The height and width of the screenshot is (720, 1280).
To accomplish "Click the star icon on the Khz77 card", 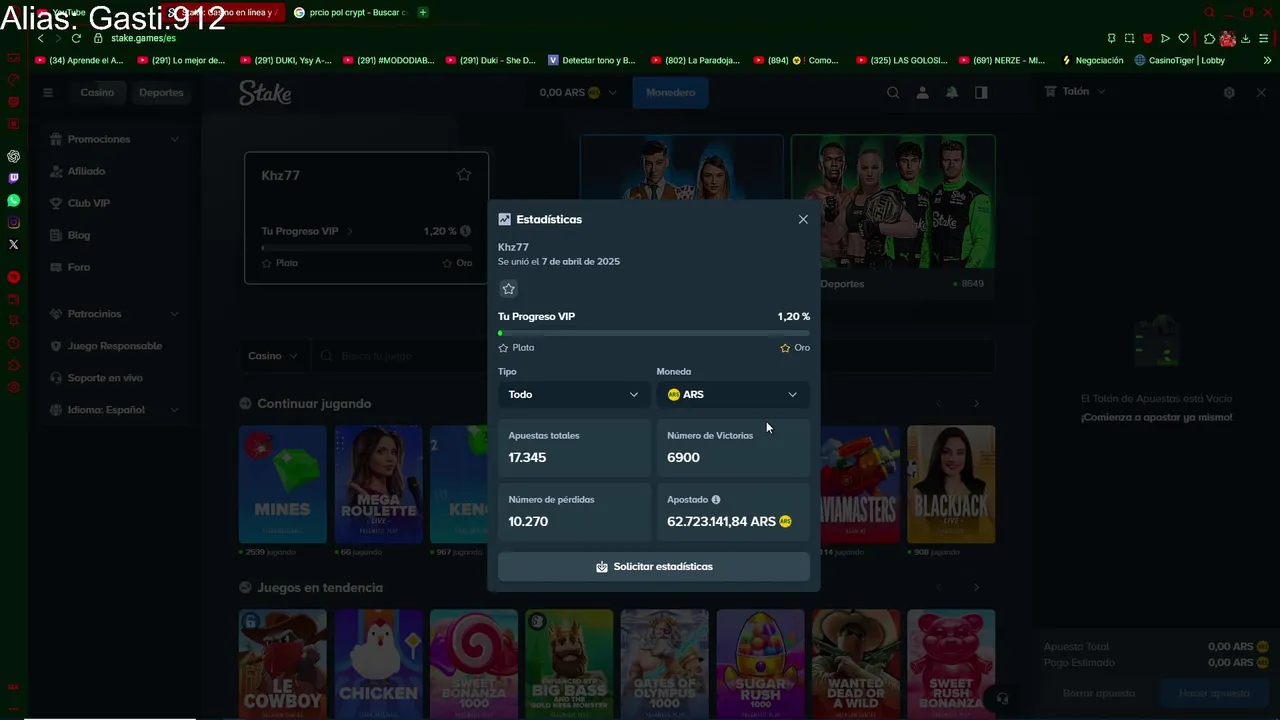I will click(464, 175).
